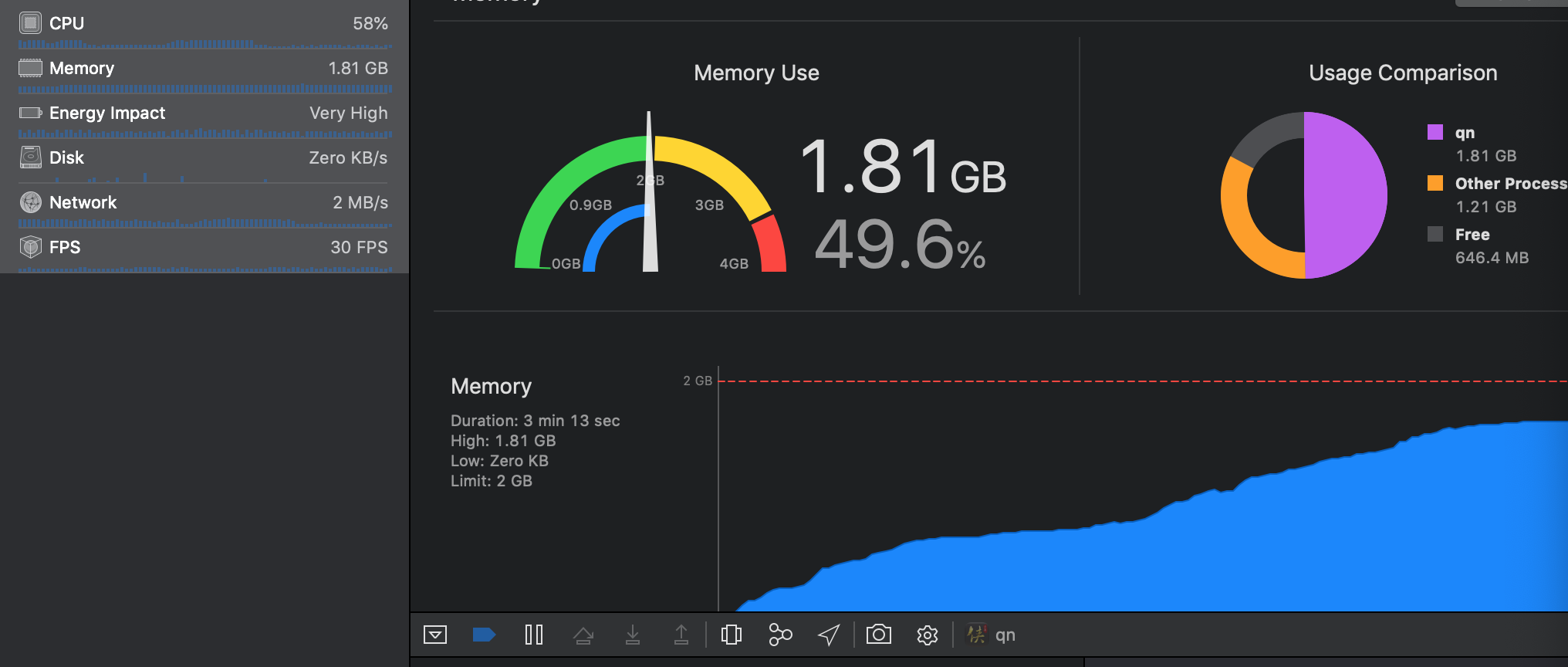Click the "Usage Comparison" heading

pos(1403,73)
